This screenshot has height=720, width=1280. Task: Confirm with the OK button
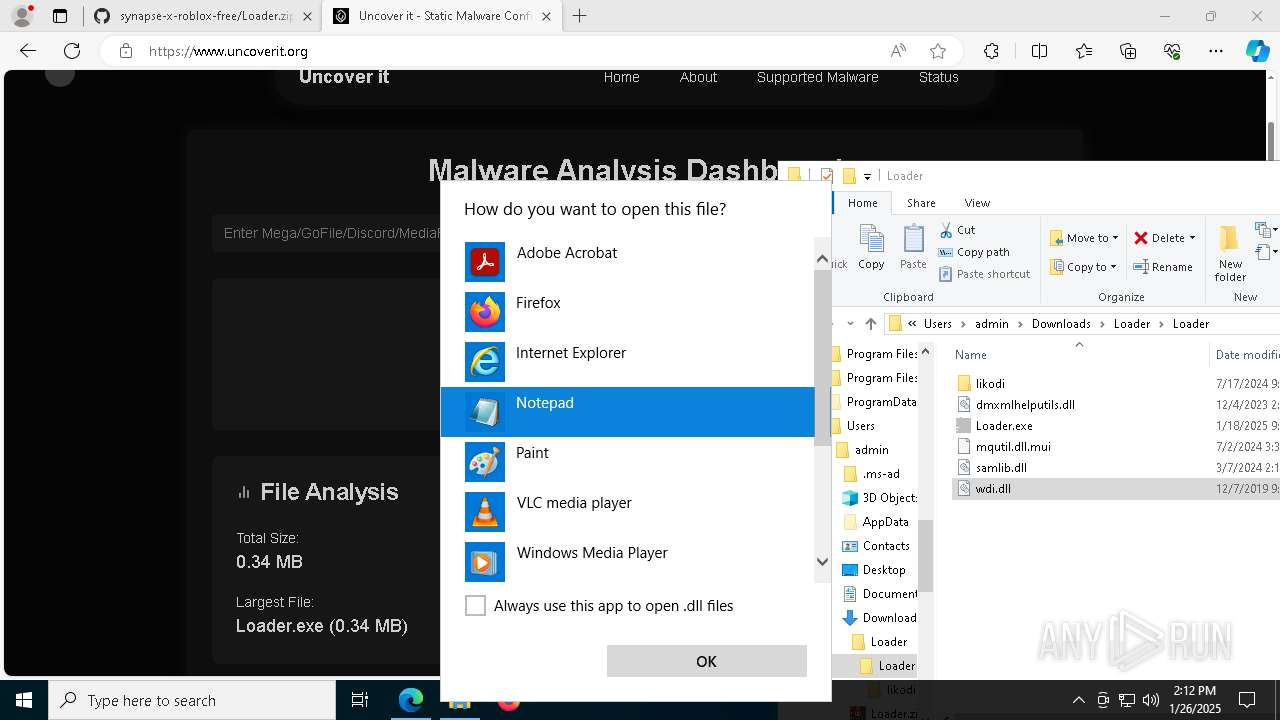click(x=706, y=661)
